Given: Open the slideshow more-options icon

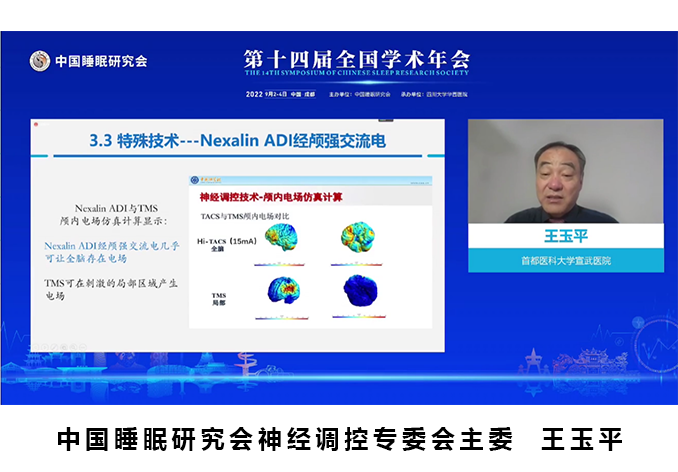Looking at the screenshot, I should [83, 347].
